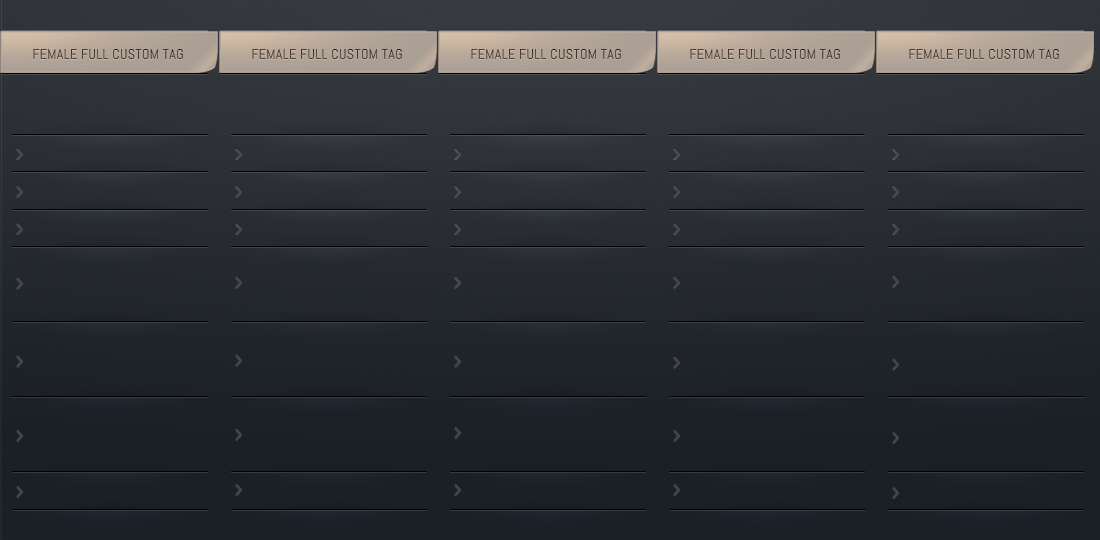
Task: Click the last row arrow in the first column
Action: 20,492
